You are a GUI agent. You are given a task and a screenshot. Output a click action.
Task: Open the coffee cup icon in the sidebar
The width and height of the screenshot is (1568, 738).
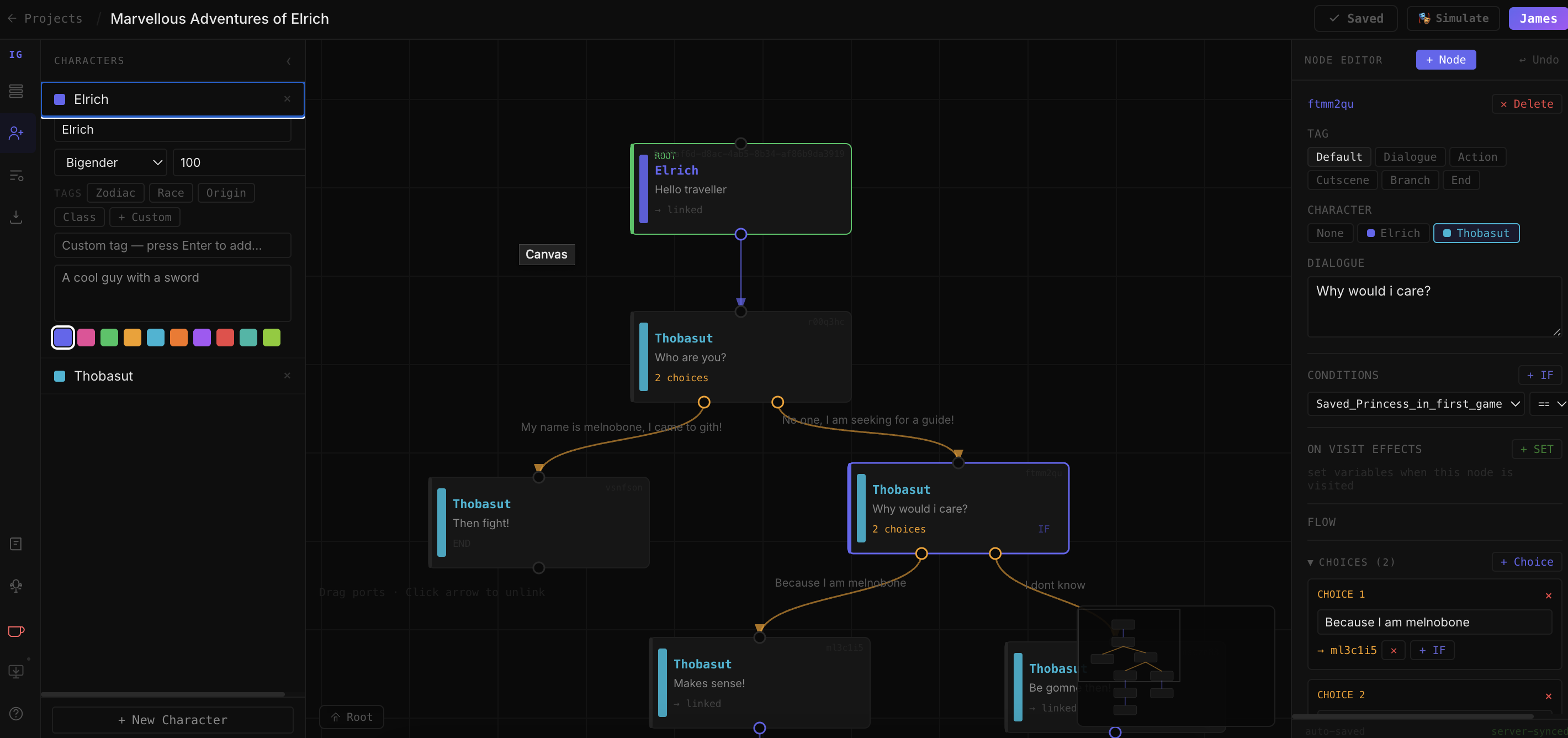click(15, 631)
